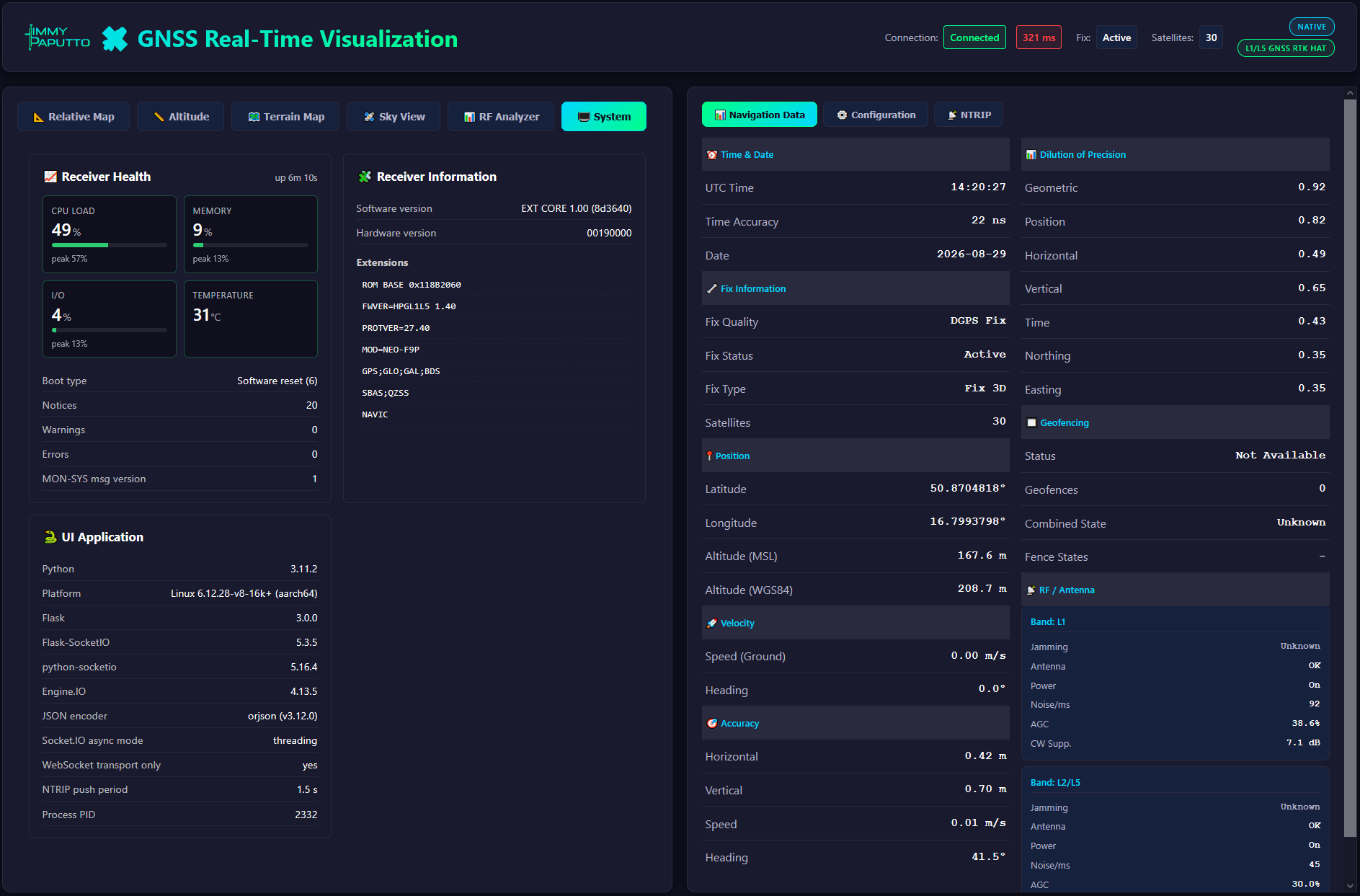Open the RF Analyzer tab
1360x896 pixels.
tap(501, 117)
